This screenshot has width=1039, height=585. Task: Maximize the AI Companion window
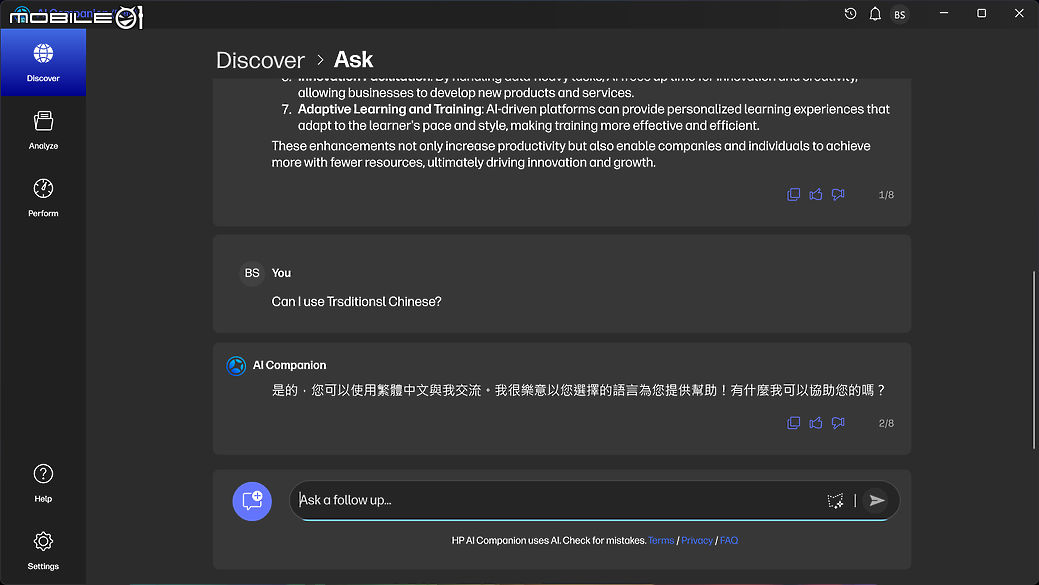pos(981,13)
